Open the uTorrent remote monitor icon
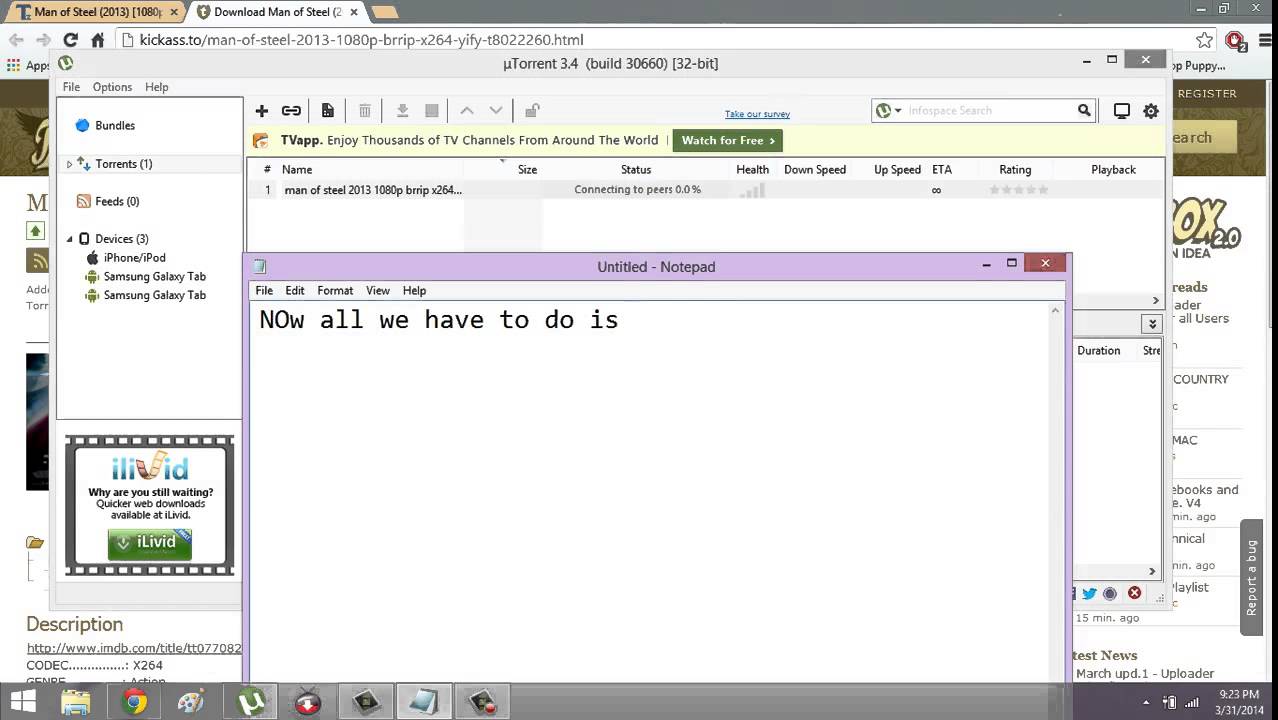Screen dimensions: 1278x720 pos(1122,111)
